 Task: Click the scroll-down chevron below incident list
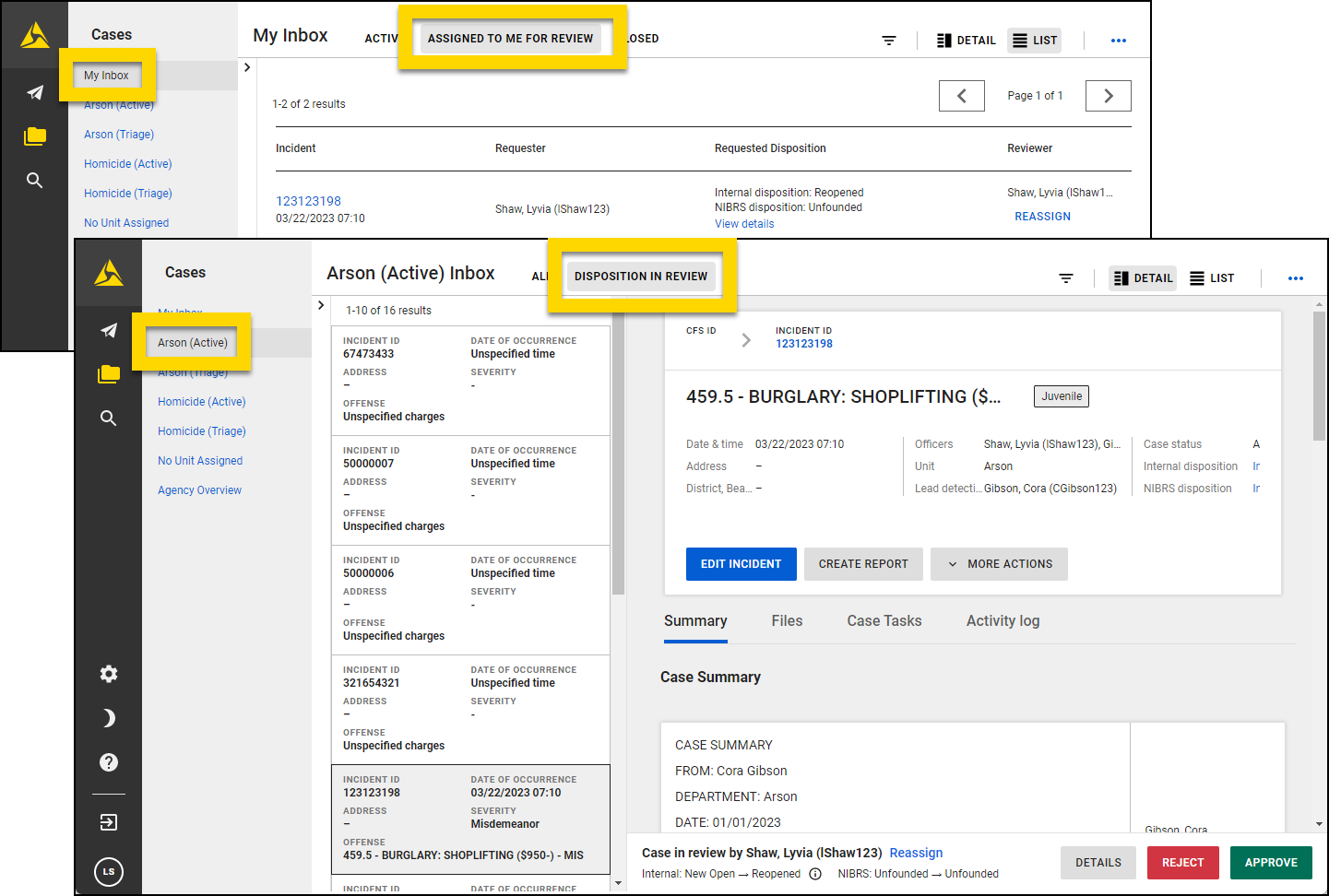click(618, 883)
